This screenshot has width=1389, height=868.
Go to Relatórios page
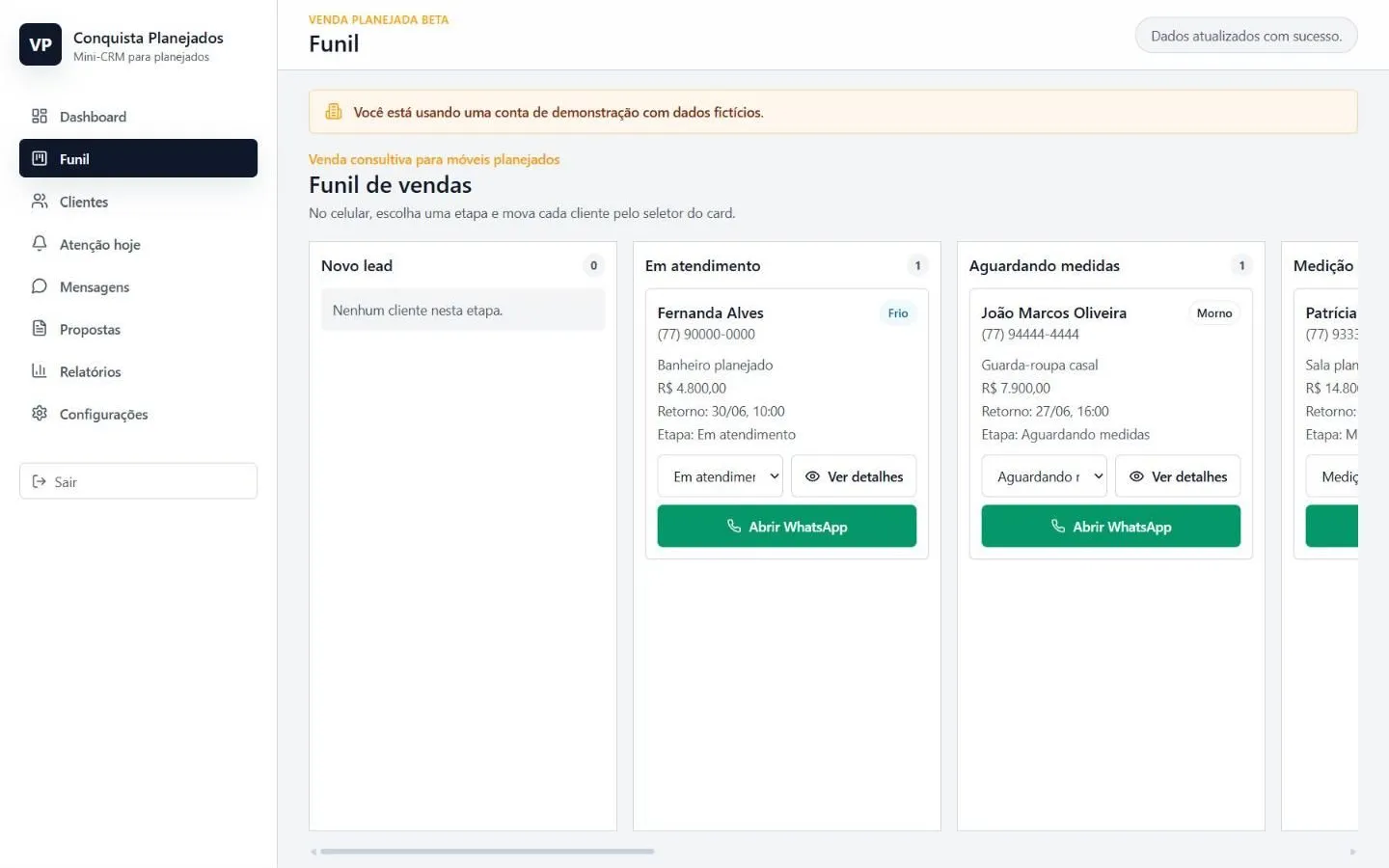point(138,371)
